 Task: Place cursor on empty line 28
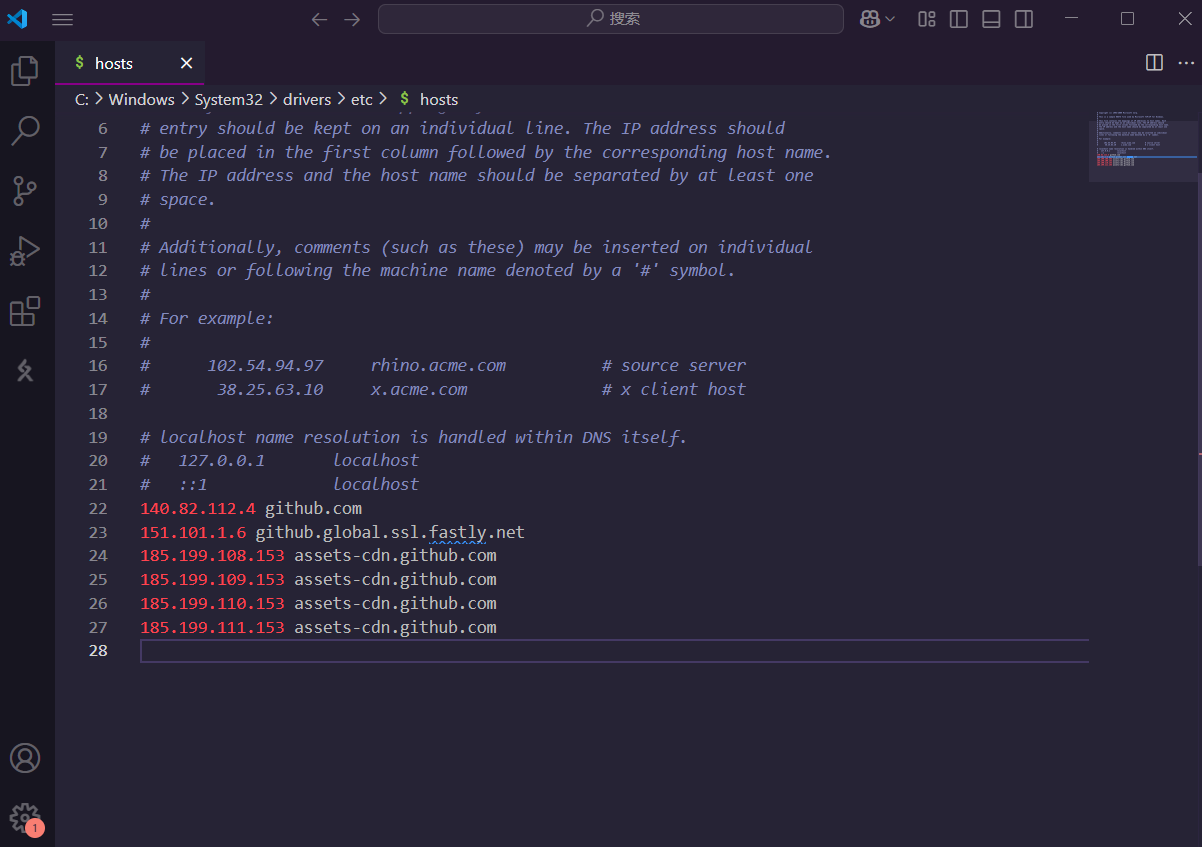(x=614, y=651)
